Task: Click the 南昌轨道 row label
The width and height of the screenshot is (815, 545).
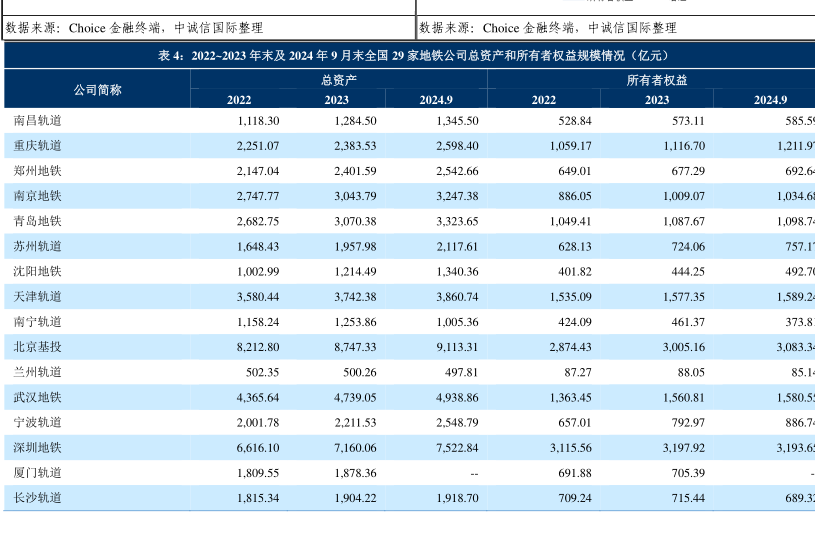Action: click(x=38, y=121)
